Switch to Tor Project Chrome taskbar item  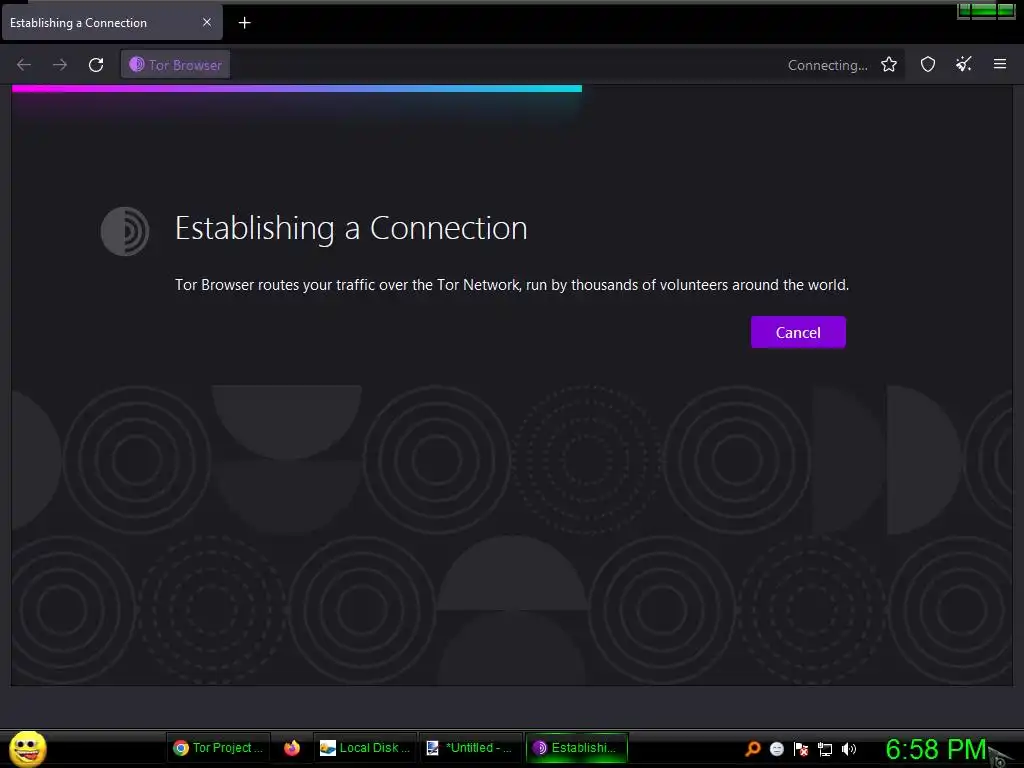218,748
